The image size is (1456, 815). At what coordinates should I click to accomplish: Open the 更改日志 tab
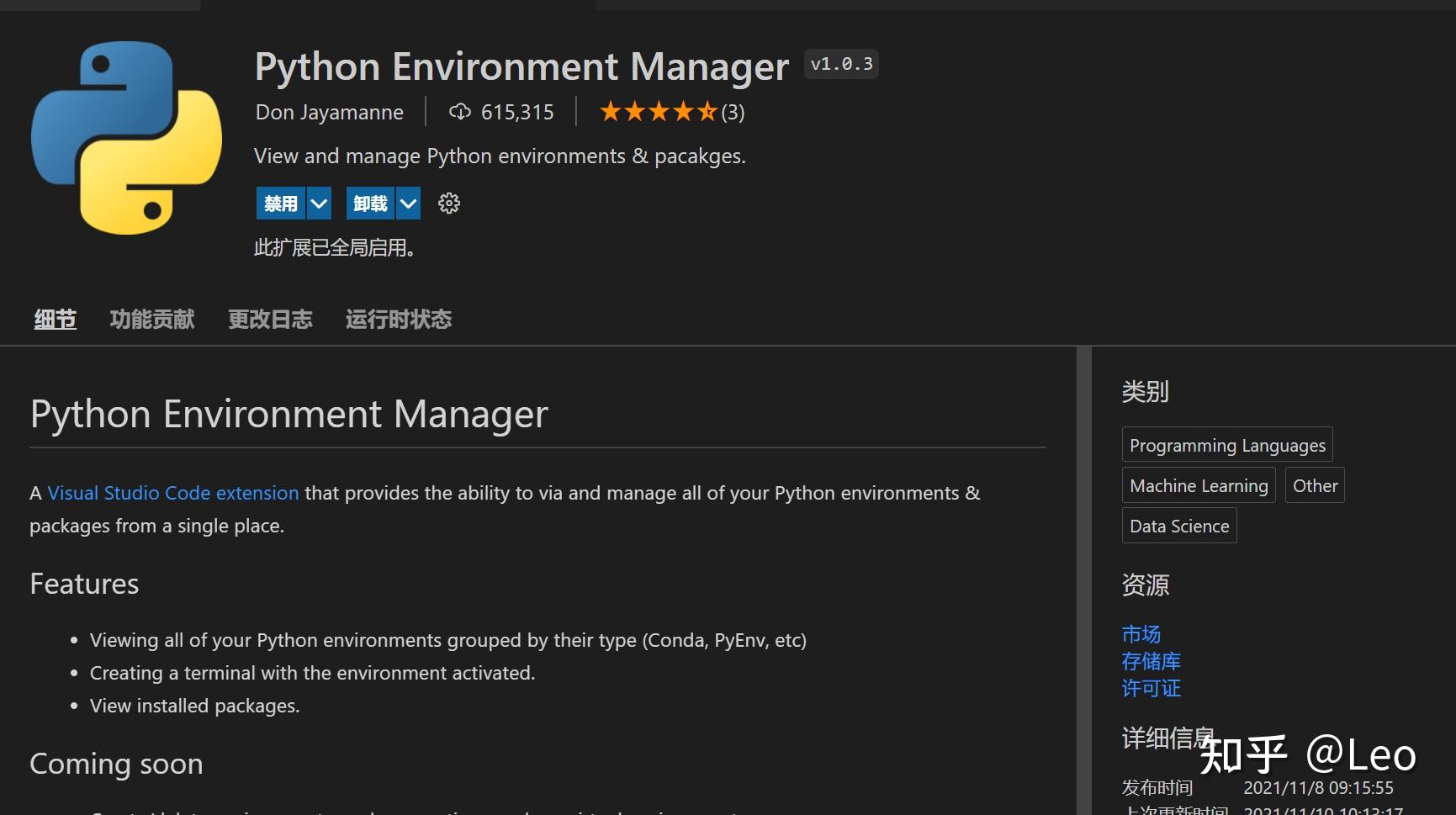[x=270, y=319]
